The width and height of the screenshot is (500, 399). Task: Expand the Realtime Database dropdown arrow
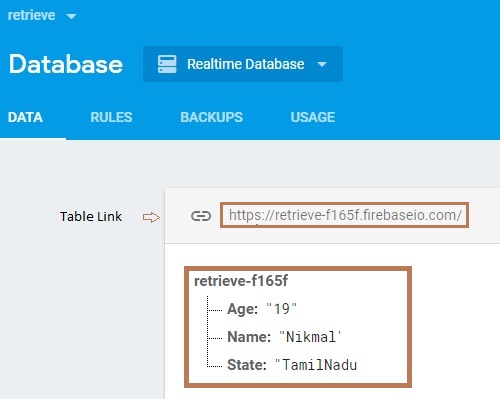(x=322, y=64)
